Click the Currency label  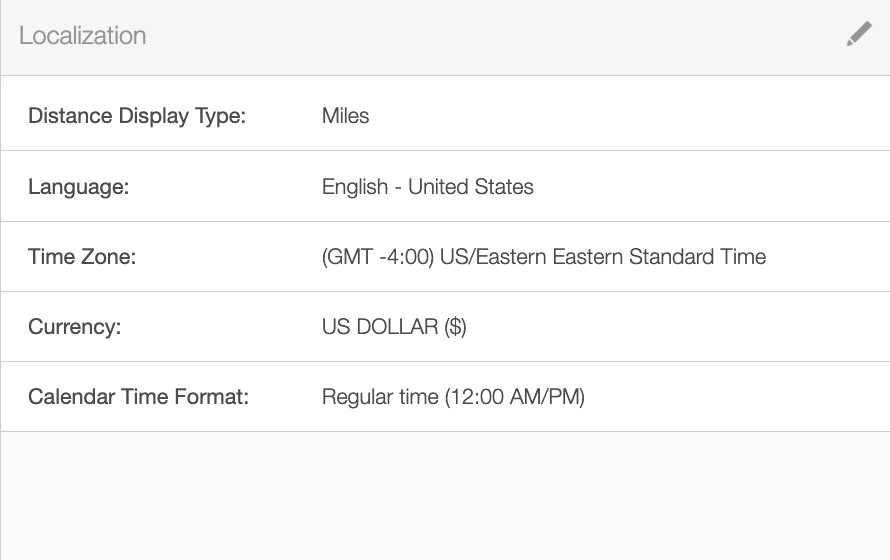(x=74, y=327)
